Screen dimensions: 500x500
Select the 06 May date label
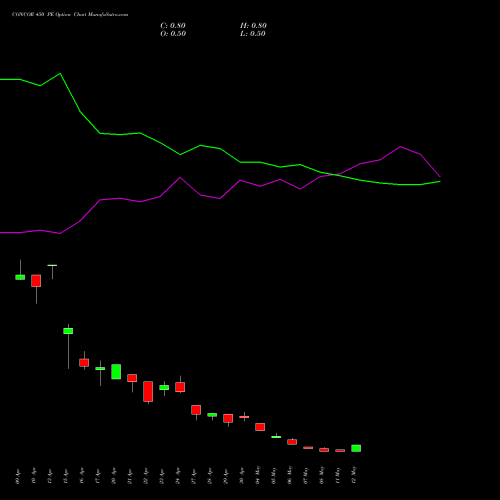(290, 475)
